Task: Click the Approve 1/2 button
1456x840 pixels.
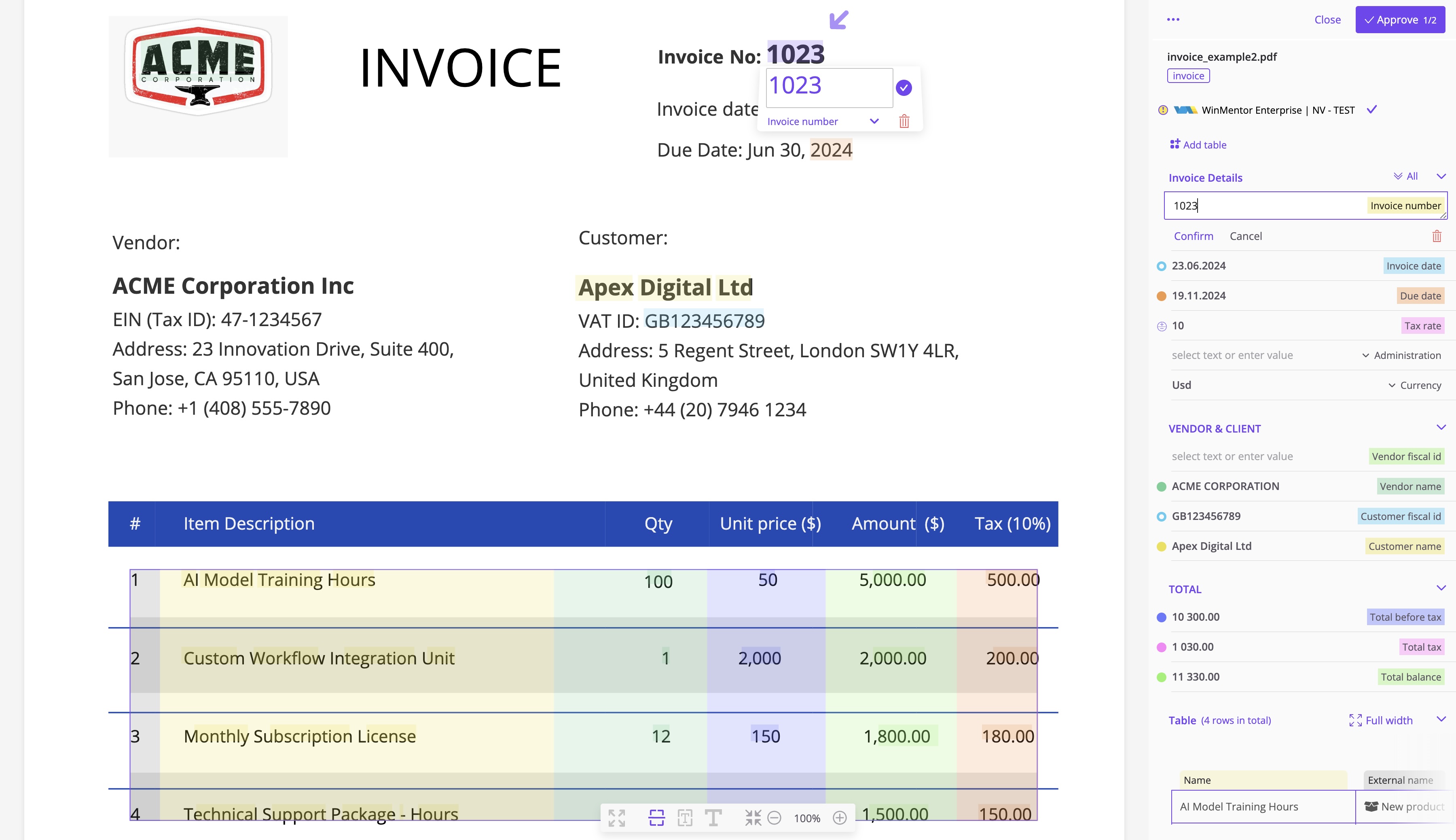Action: point(1400,19)
